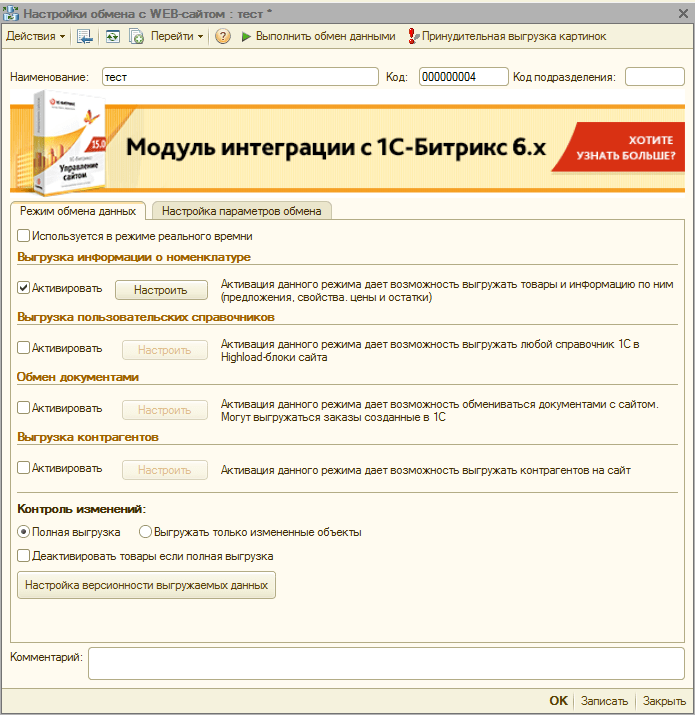Check Активировать for Выгрузка контрагентов
This screenshot has width=695, height=715.
coord(23,467)
